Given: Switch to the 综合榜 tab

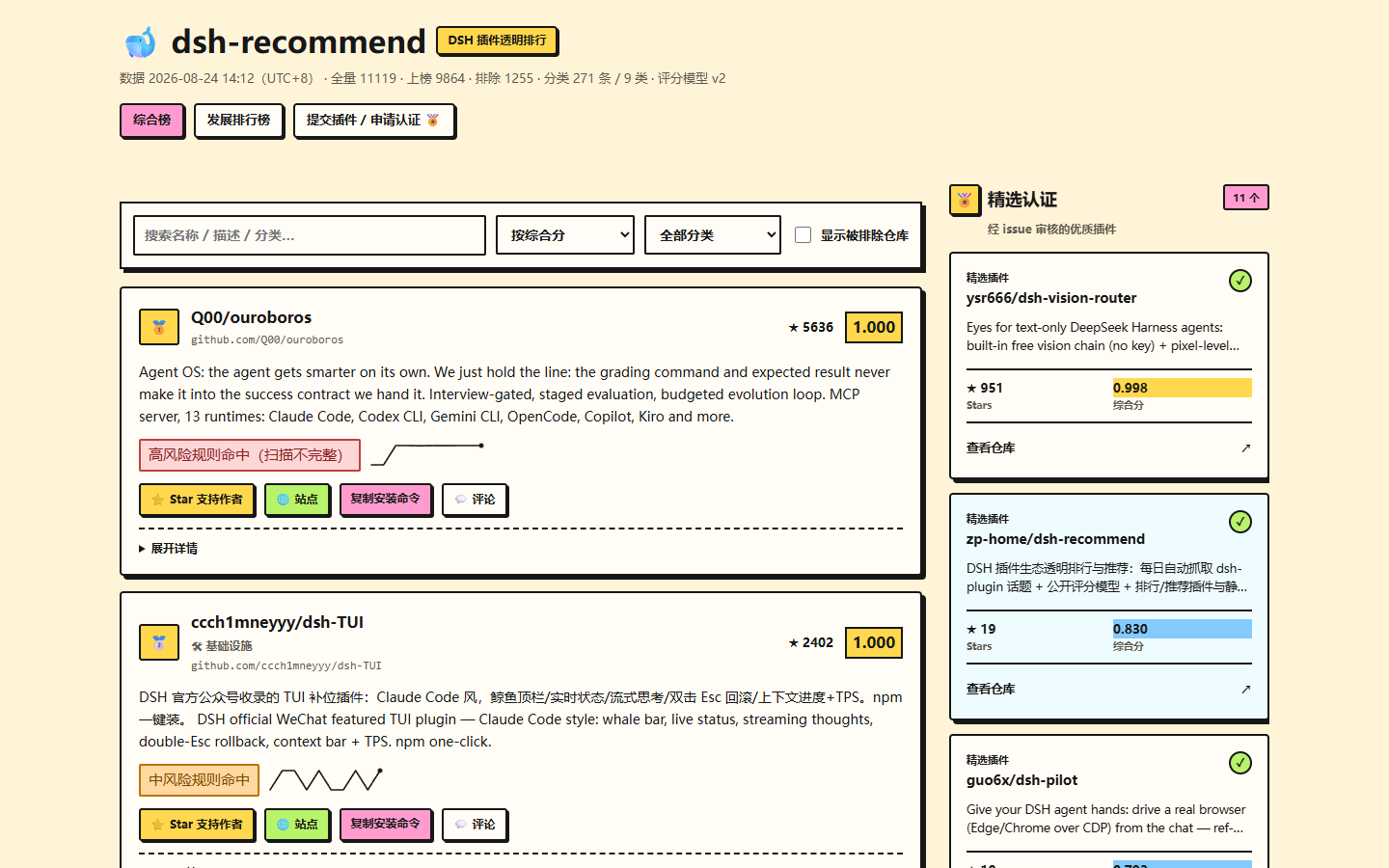Looking at the screenshot, I should point(152,121).
